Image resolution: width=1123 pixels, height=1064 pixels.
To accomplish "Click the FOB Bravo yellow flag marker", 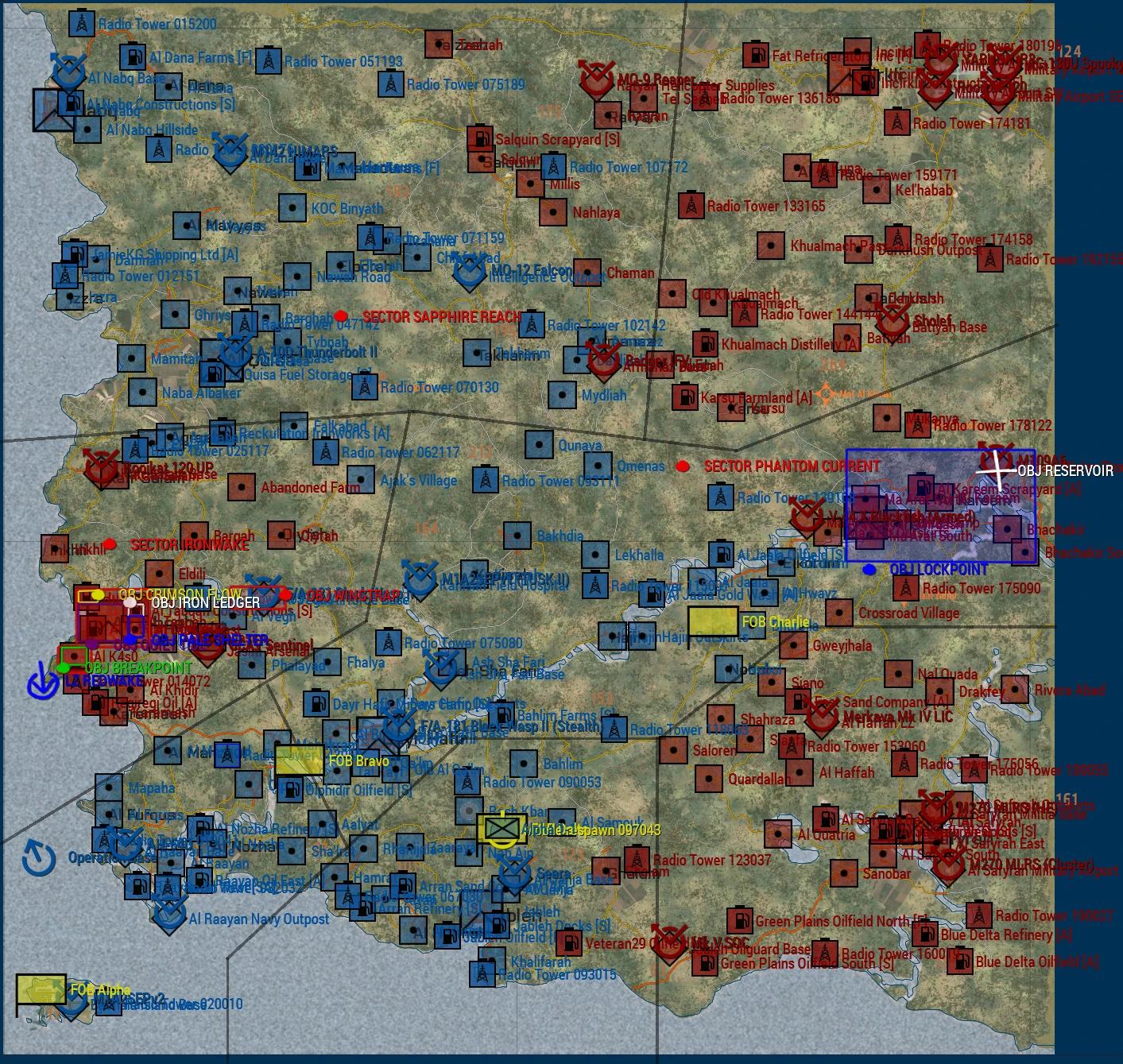I will point(299,760).
